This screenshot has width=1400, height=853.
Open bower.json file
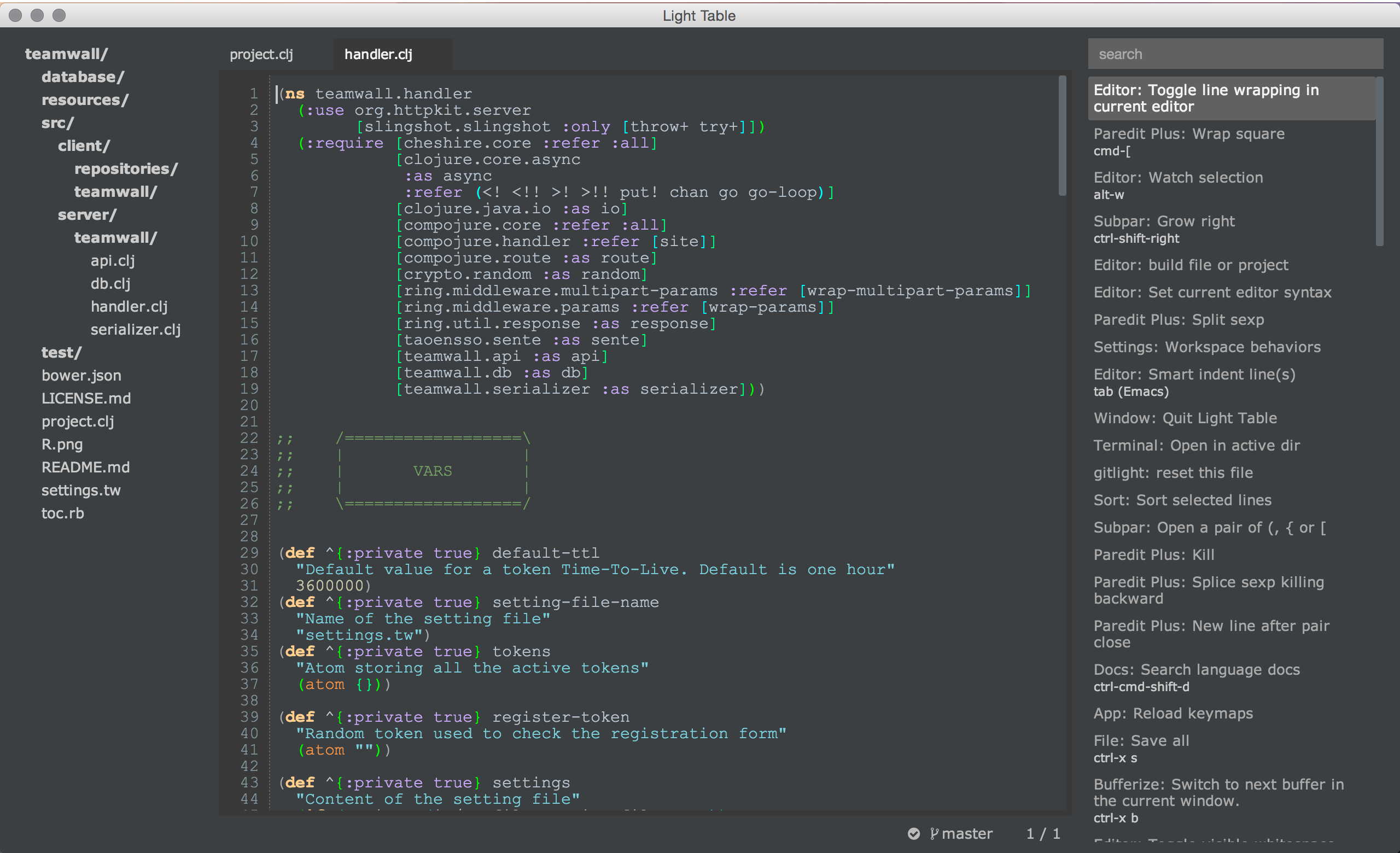(x=81, y=376)
